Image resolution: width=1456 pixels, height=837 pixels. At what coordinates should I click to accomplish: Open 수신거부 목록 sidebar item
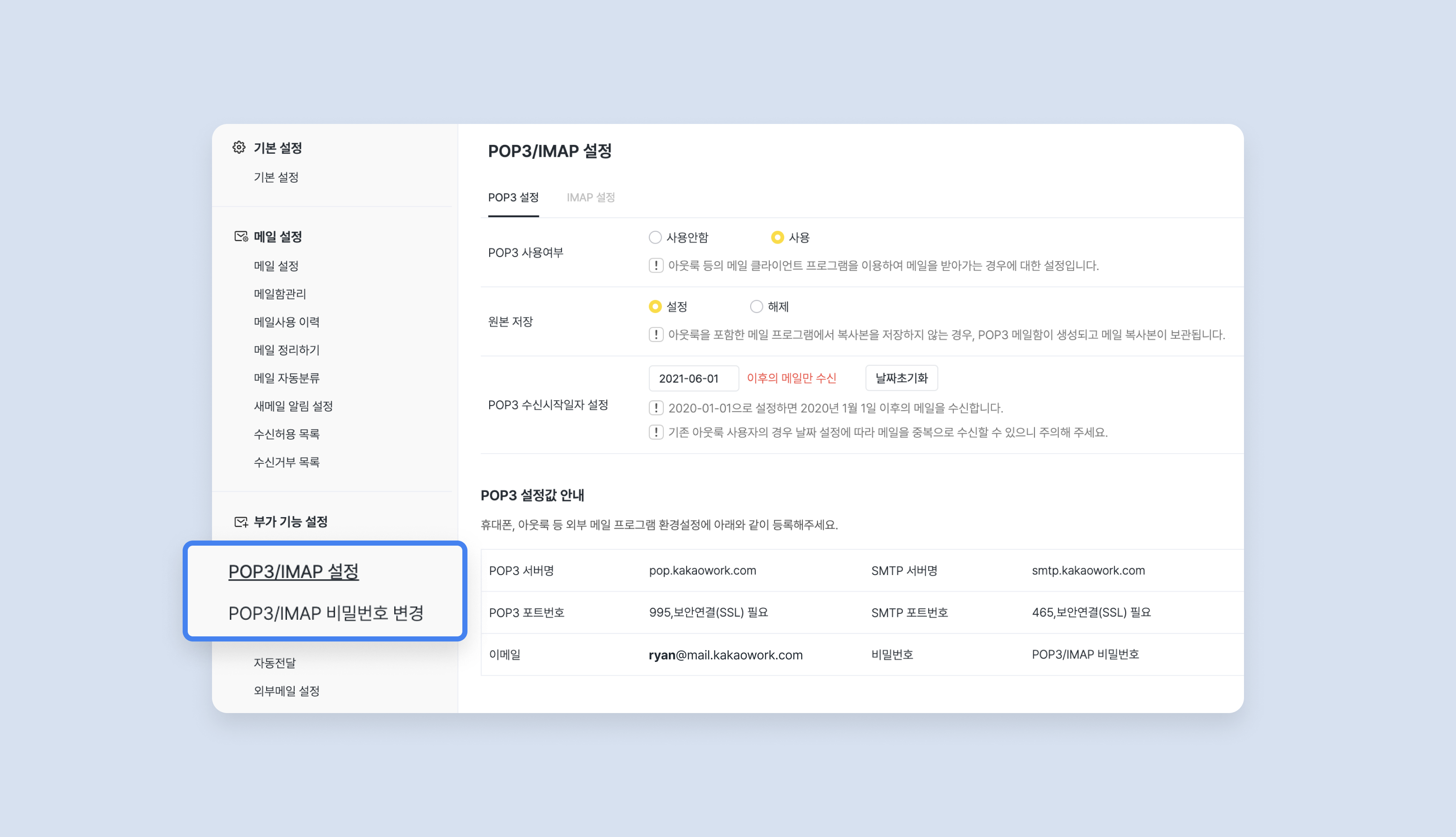tap(287, 462)
